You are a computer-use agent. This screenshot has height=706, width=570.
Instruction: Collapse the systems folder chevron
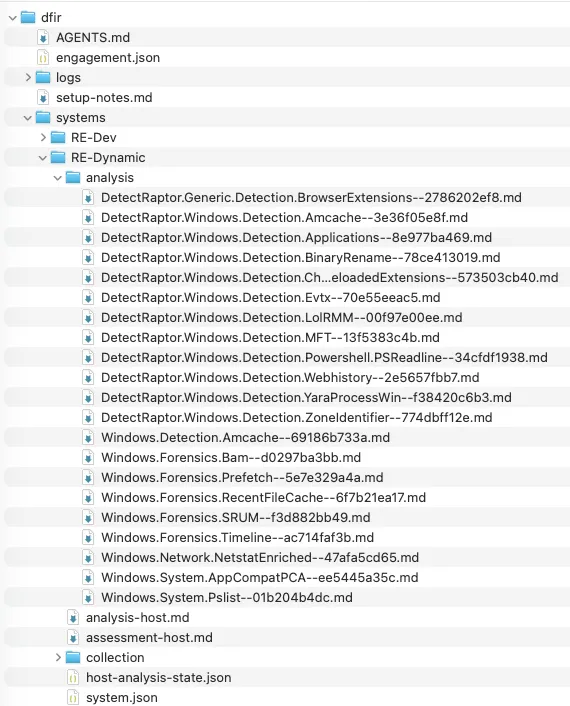27,118
